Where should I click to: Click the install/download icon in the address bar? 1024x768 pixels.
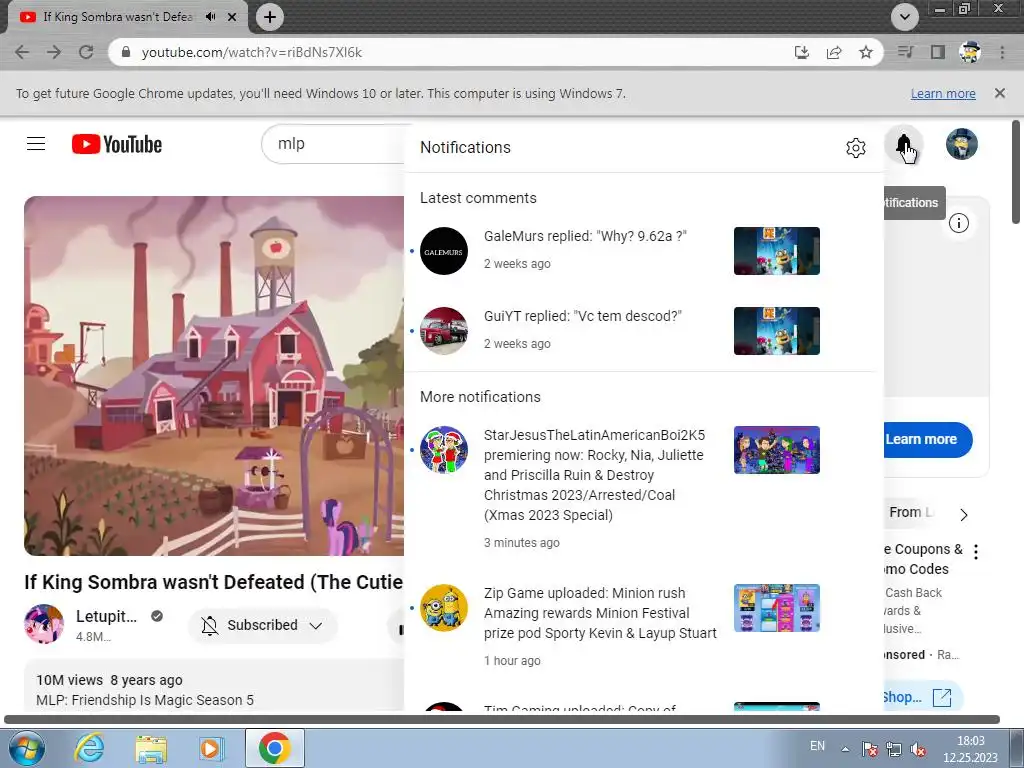(801, 52)
